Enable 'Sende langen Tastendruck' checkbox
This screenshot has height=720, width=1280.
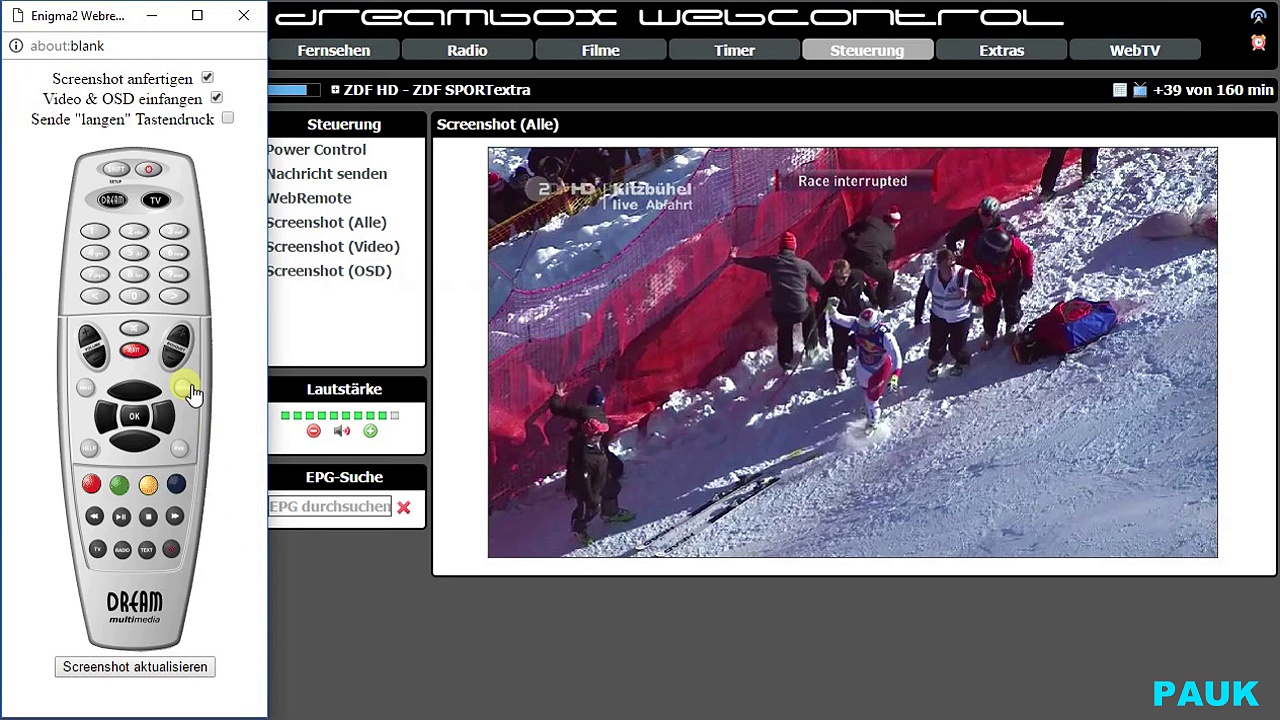point(228,118)
